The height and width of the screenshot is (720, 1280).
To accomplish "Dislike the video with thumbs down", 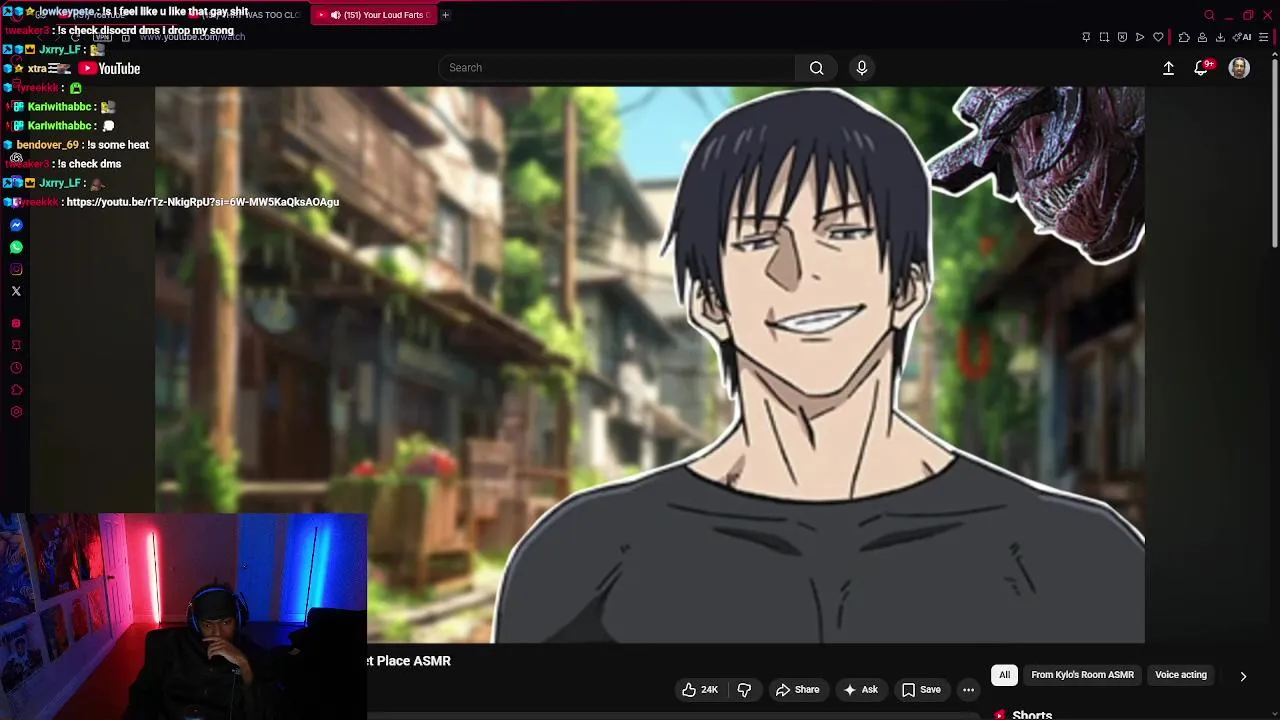I will pos(744,690).
